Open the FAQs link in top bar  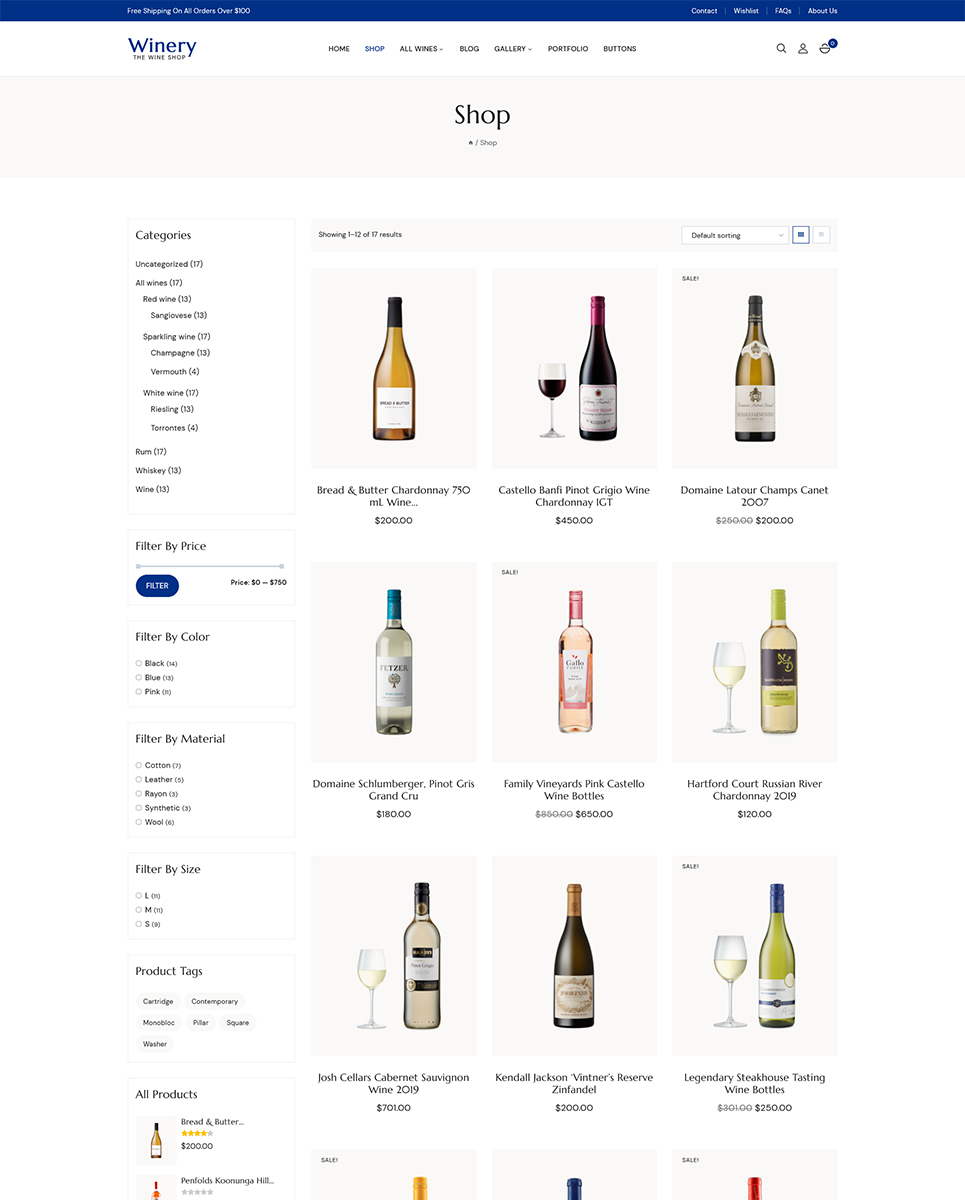pyautogui.click(x=783, y=11)
